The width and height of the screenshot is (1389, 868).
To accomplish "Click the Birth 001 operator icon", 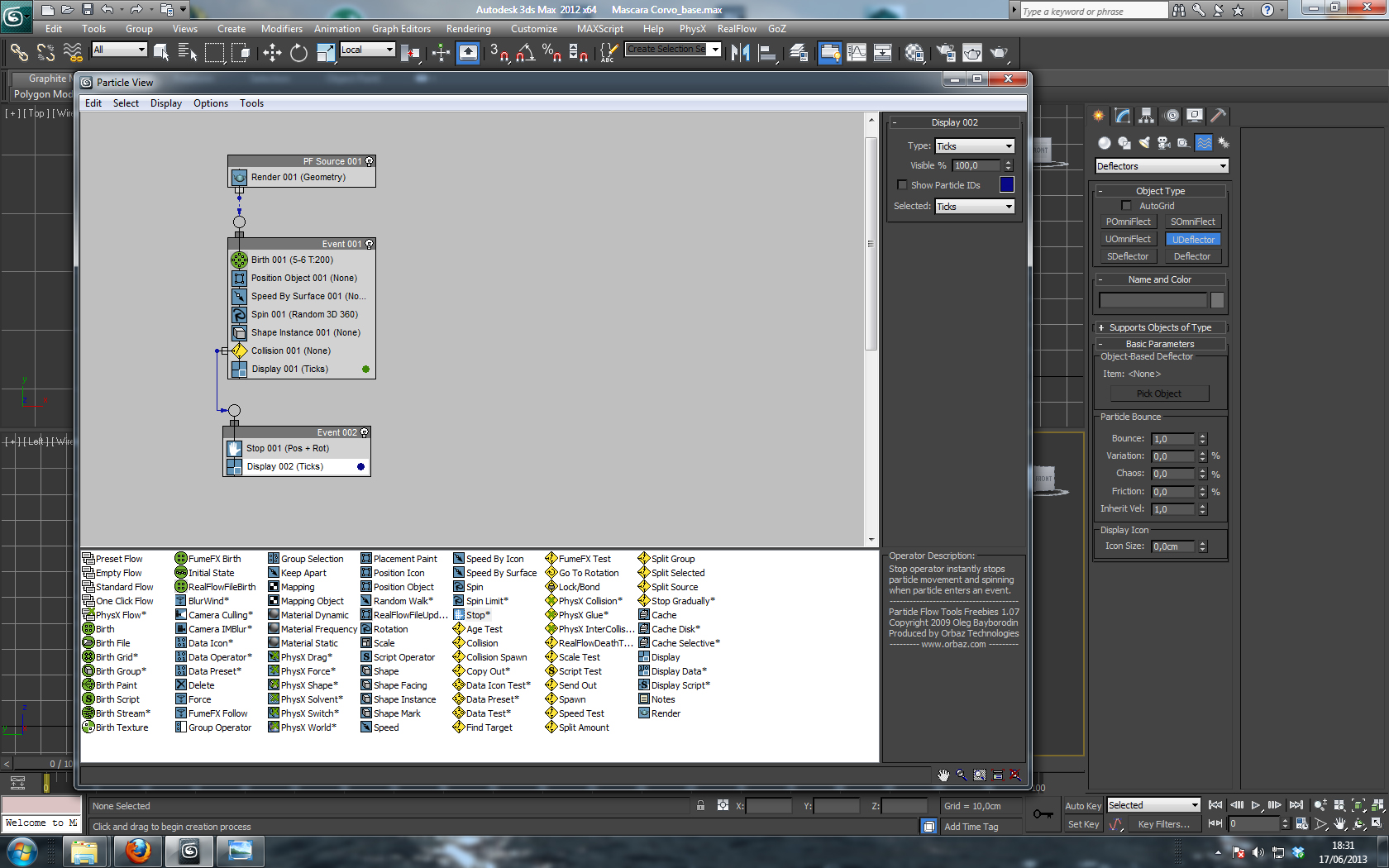I will click(x=239, y=260).
